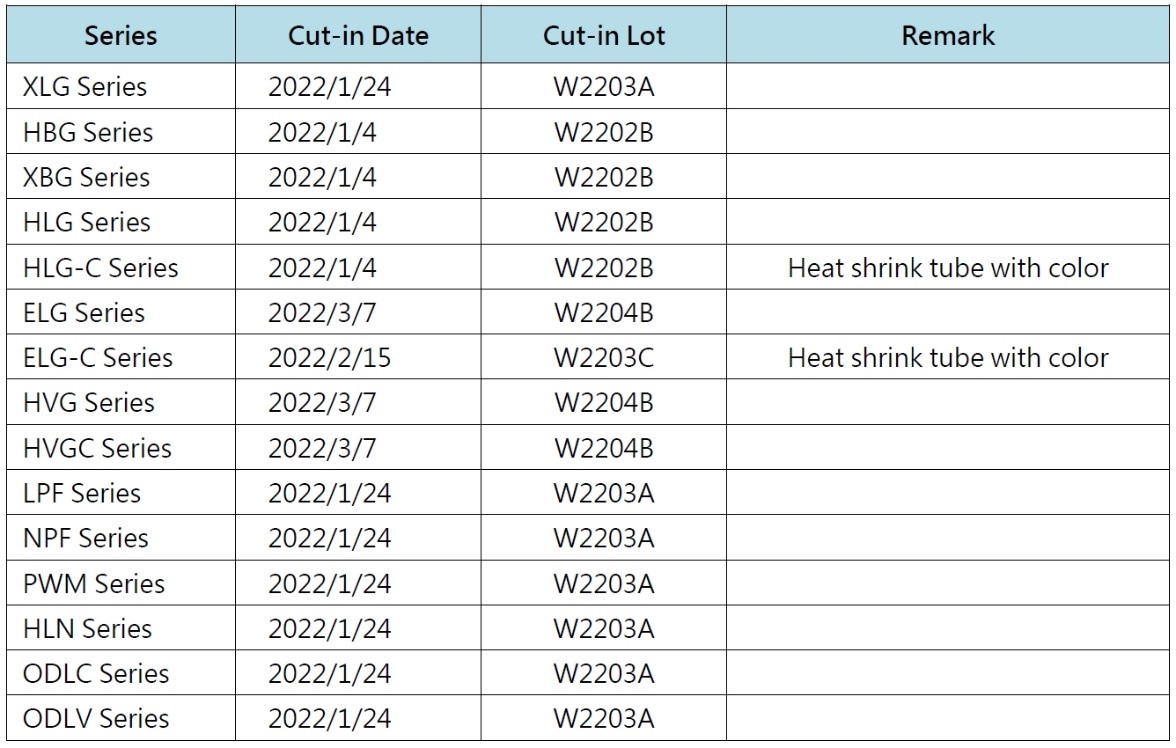The image size is (1176, 748).
Task: Select the ODLV Series cell
Action: coord(95,718)
